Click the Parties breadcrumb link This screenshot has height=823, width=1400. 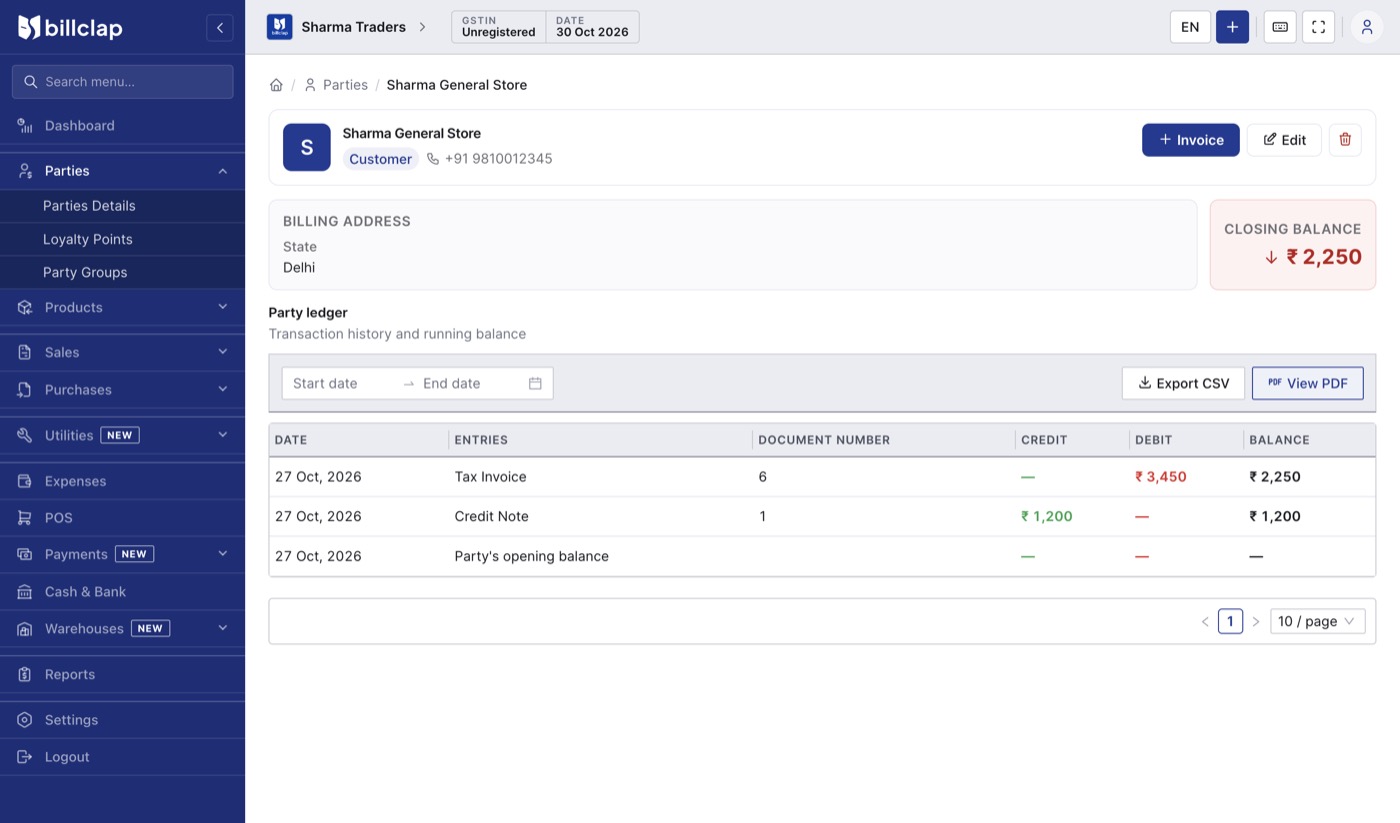(x=336, y=85)
